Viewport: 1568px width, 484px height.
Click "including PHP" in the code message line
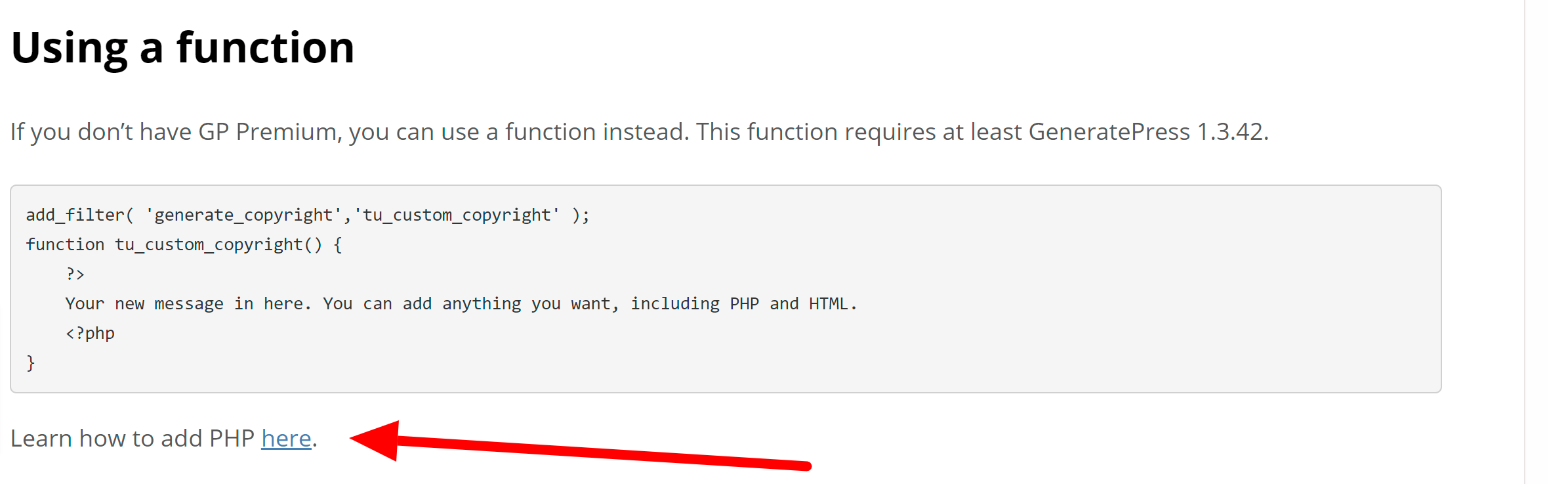pos(695,303)
